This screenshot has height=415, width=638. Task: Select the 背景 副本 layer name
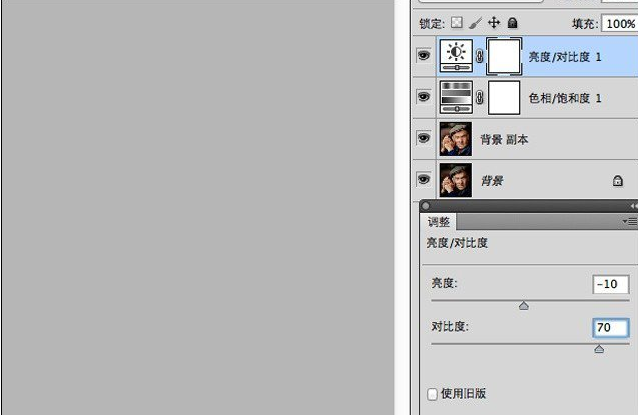click(504, 140)
